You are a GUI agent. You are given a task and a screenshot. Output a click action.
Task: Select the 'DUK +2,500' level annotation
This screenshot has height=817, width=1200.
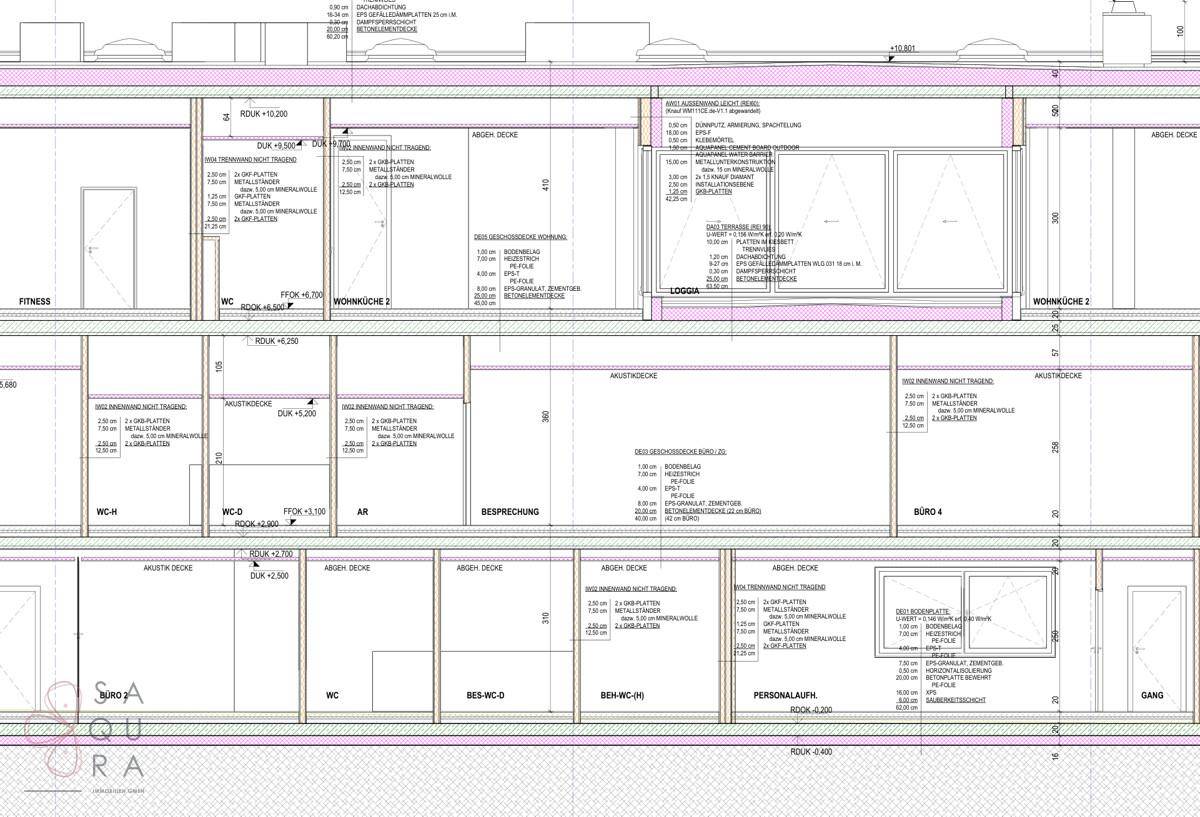click(269, 575)
